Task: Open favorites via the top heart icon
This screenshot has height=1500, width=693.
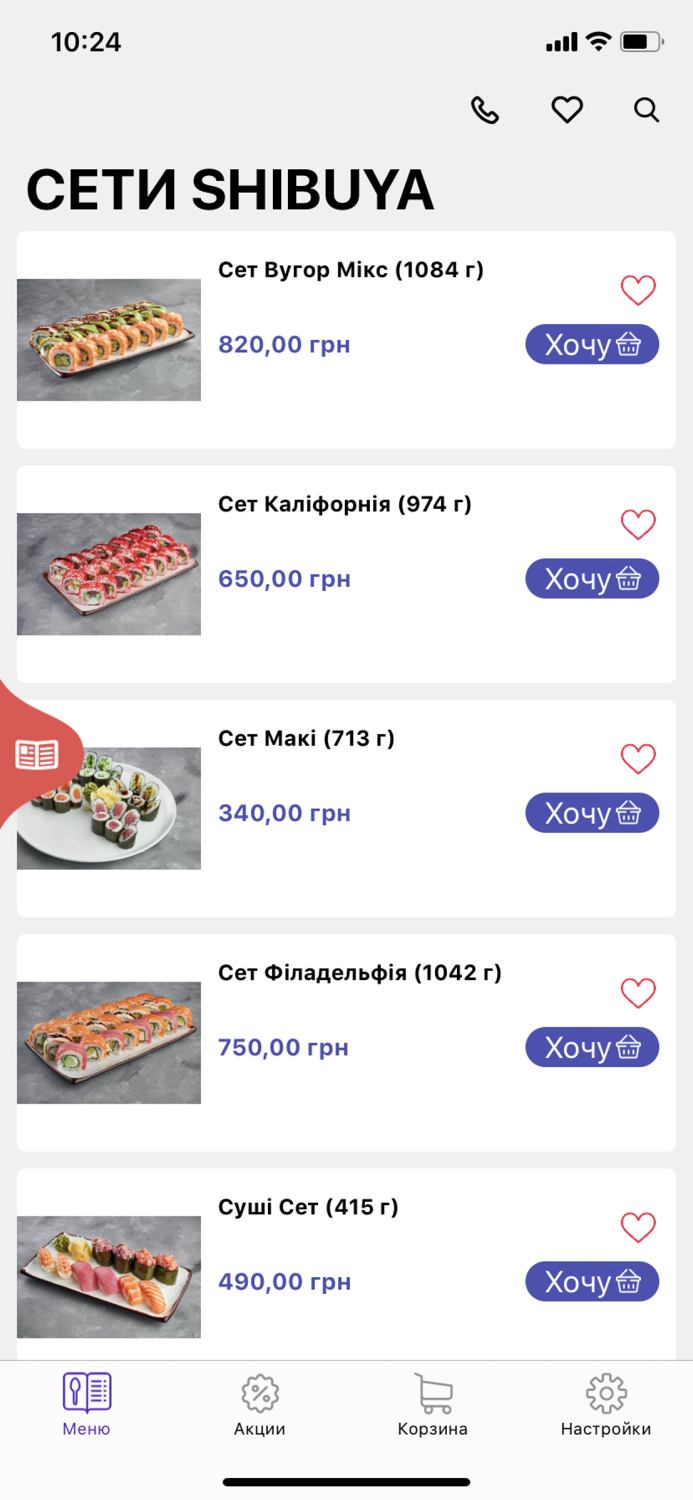Action: (x=566, y=110)
